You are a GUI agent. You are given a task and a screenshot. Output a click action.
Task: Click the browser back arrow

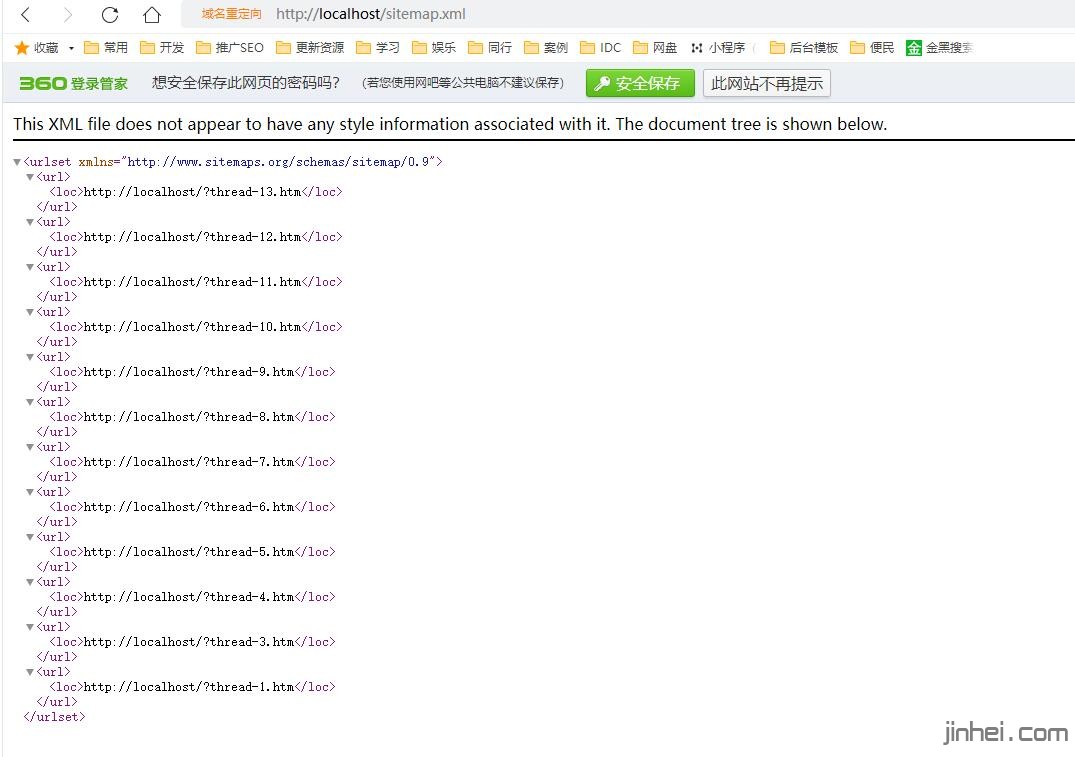point(26,15)
